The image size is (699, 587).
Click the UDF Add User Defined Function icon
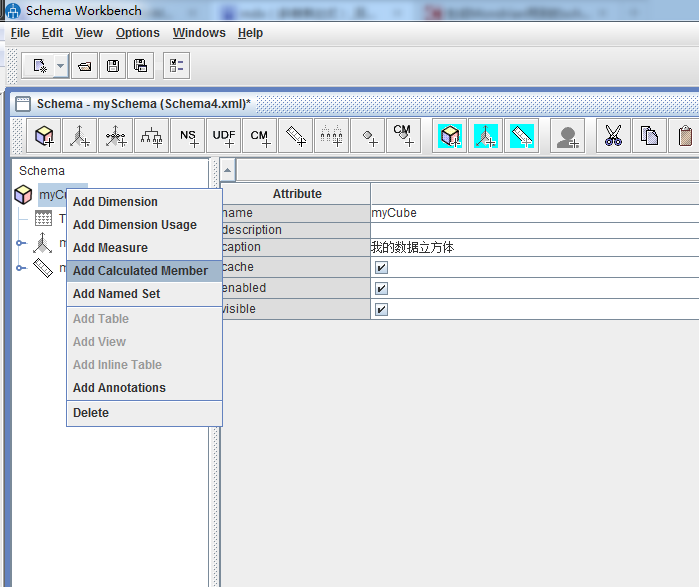[224, 136]
